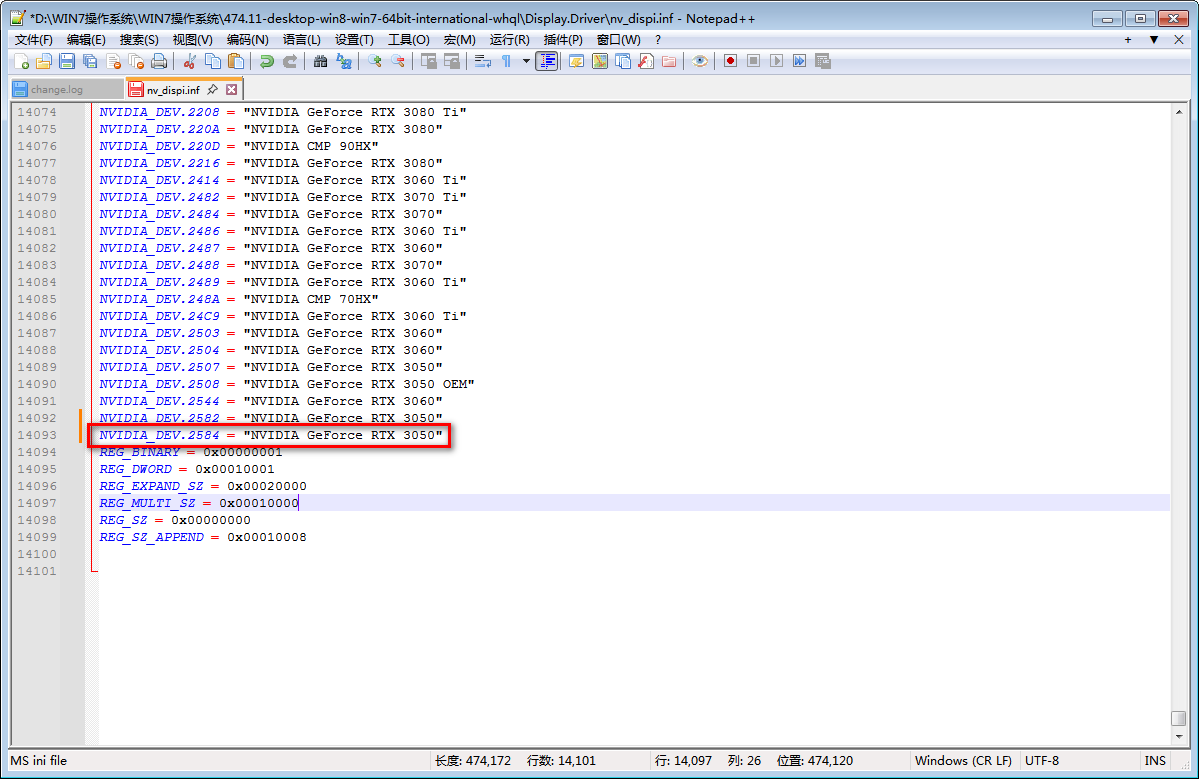Image resolution: width=1199 pixels, height=779 pixels.
Task: Open user defined language dialog icon
Action: click(576, 61)
